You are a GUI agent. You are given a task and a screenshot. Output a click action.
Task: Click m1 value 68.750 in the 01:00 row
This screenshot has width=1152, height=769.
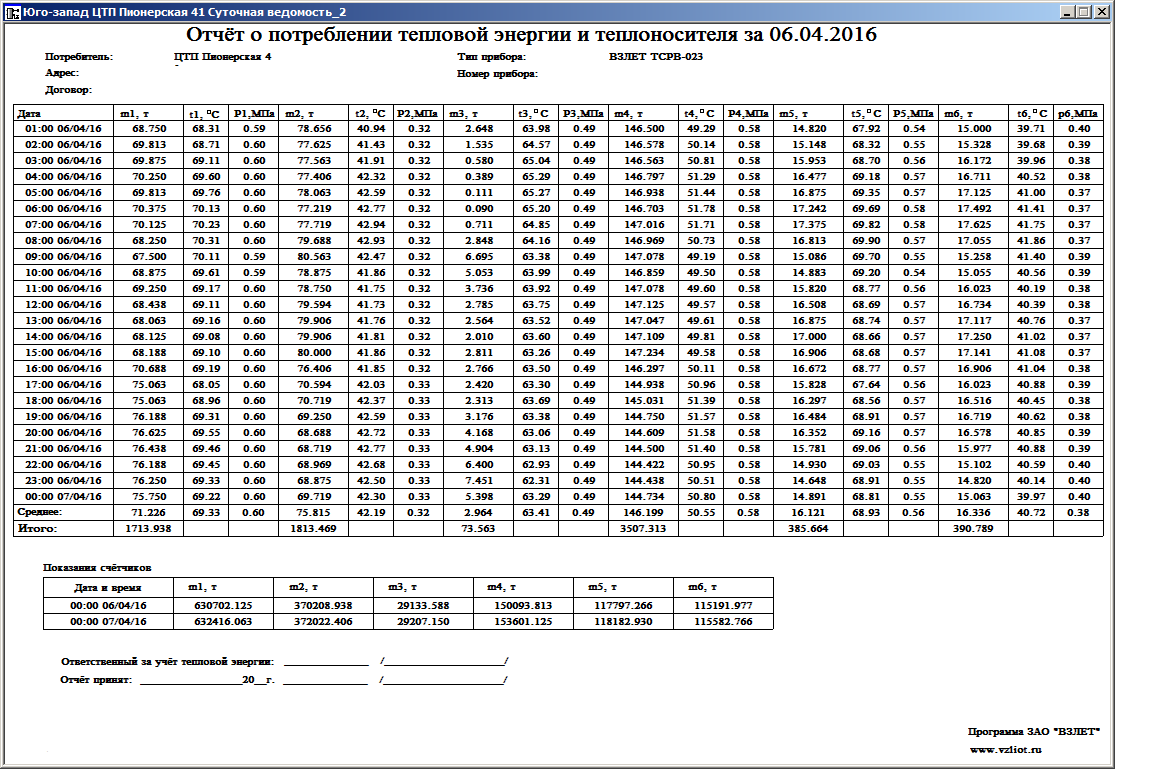[x=149, y=129]
